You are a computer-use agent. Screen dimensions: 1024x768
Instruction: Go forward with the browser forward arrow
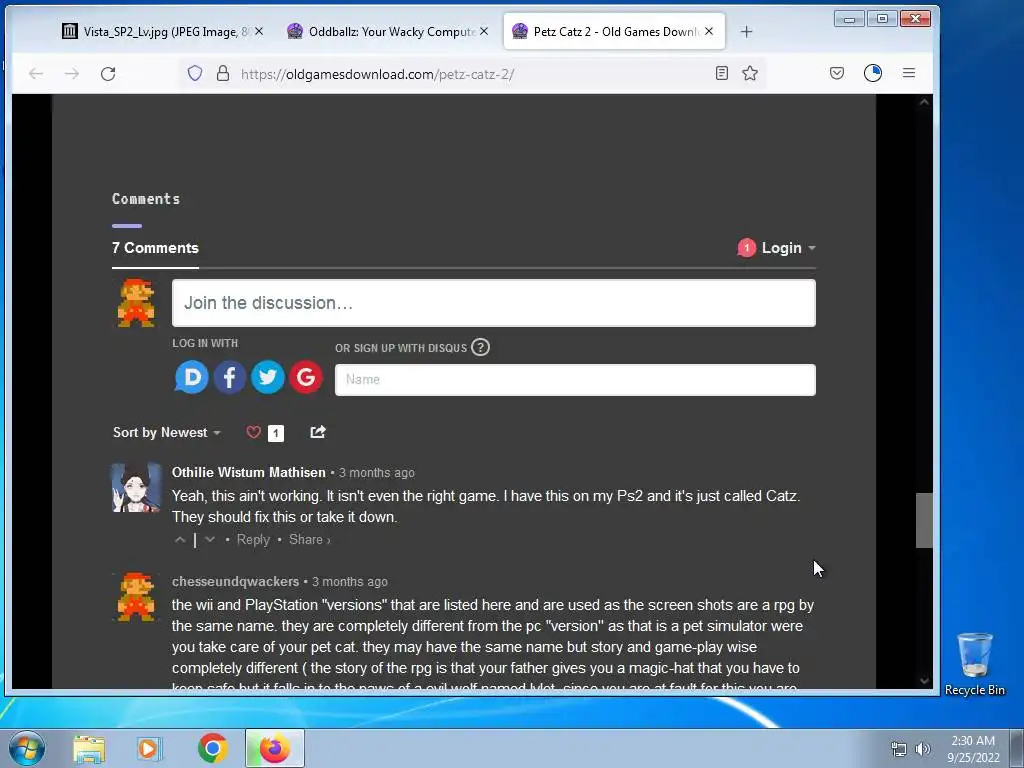[72, 74]
